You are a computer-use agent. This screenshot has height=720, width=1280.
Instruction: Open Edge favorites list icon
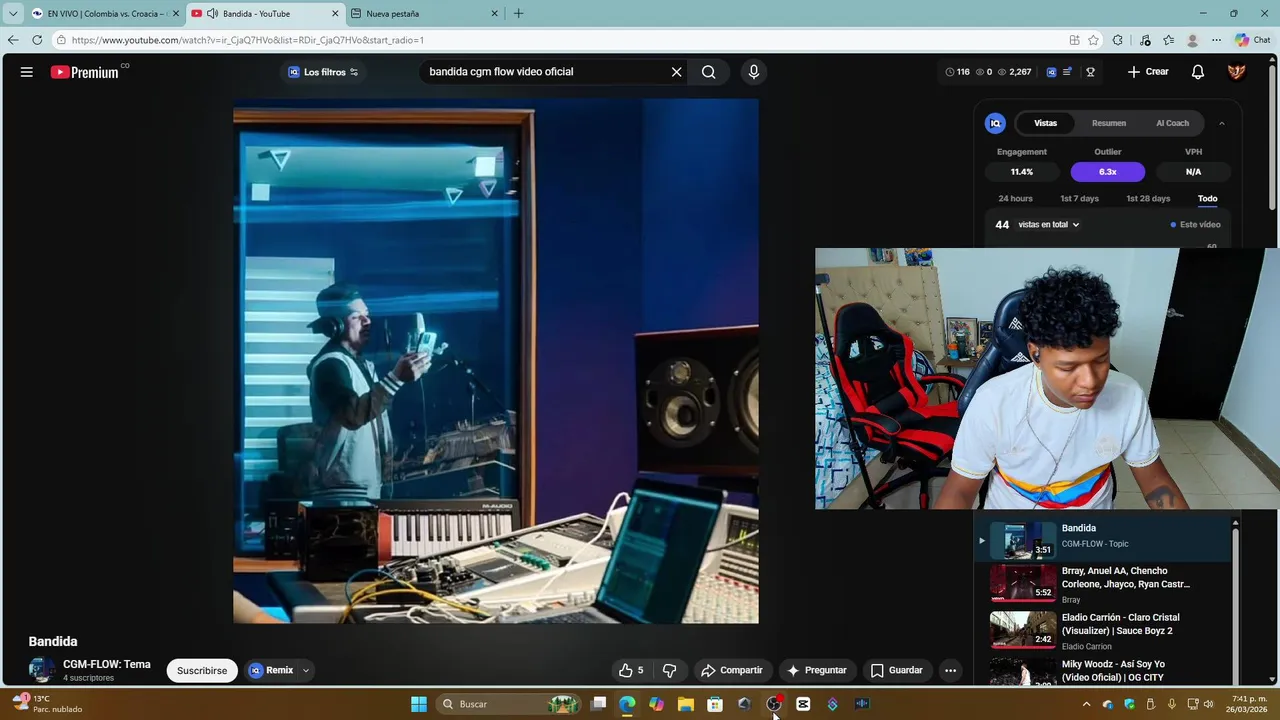(1168, 40)
